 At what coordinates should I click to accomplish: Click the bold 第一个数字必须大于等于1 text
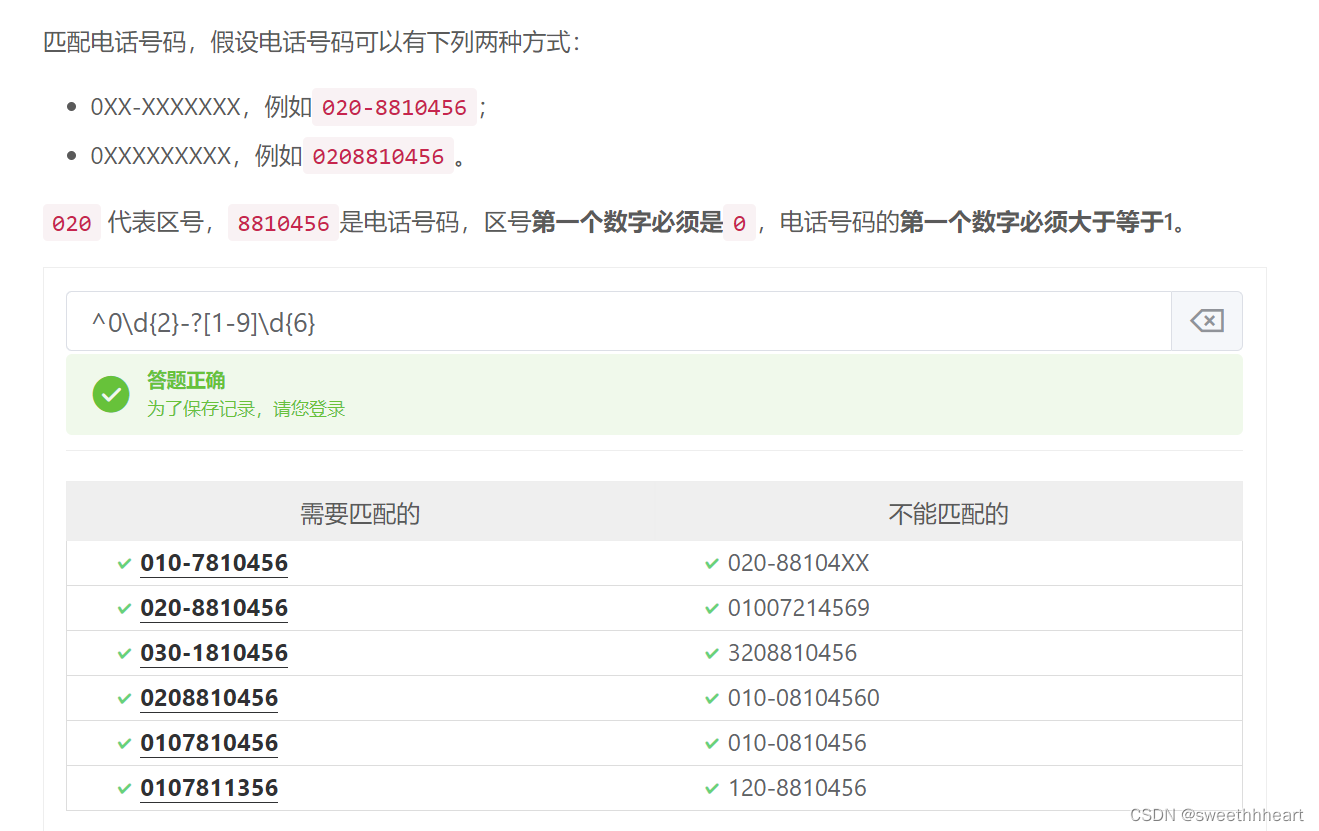pos(1036,222)
